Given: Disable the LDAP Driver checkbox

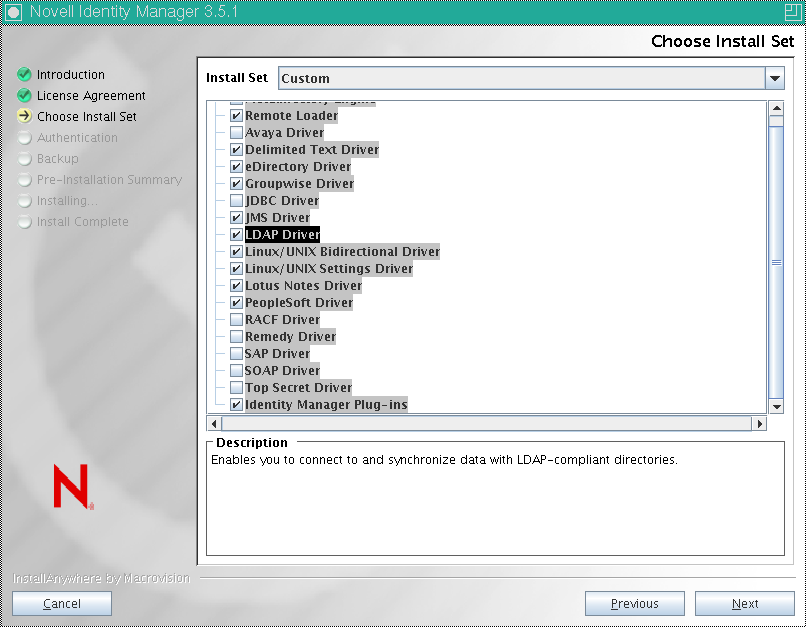Looking at the screenshot, I should [x=236, y=234].
